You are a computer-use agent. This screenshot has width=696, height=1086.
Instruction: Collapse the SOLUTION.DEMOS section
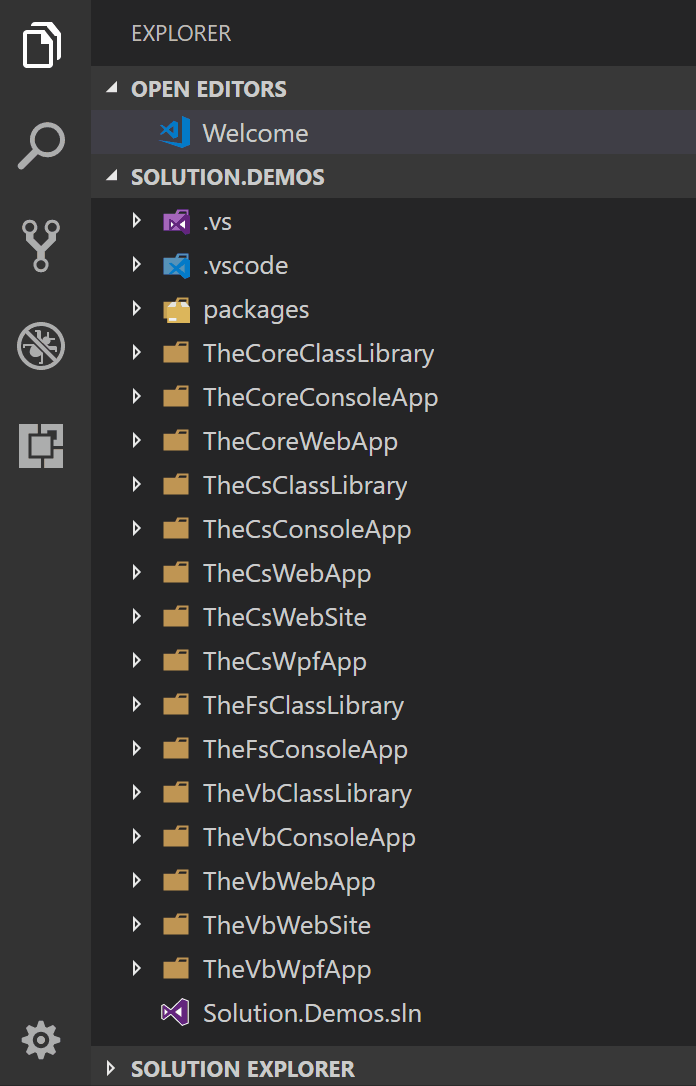111,176
